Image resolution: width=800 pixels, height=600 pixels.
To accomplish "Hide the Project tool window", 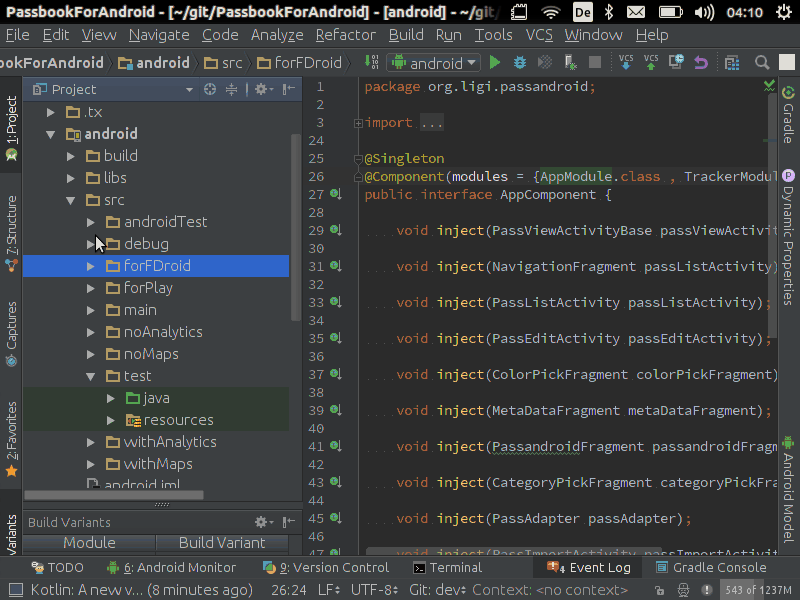I will click(289, 89).
